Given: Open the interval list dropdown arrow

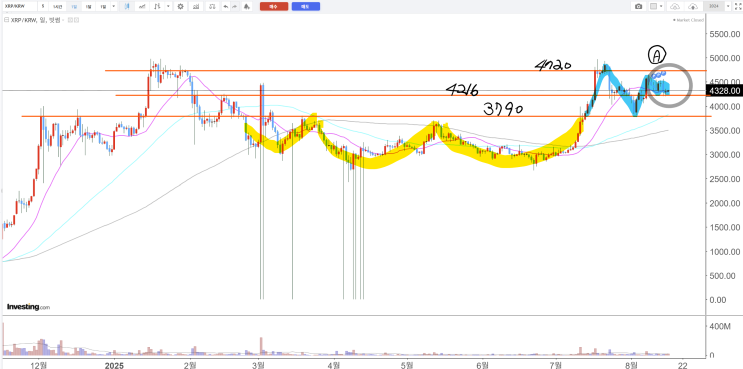Looking at the screenshot, I should pyautogui.click(x=114, y=6).
